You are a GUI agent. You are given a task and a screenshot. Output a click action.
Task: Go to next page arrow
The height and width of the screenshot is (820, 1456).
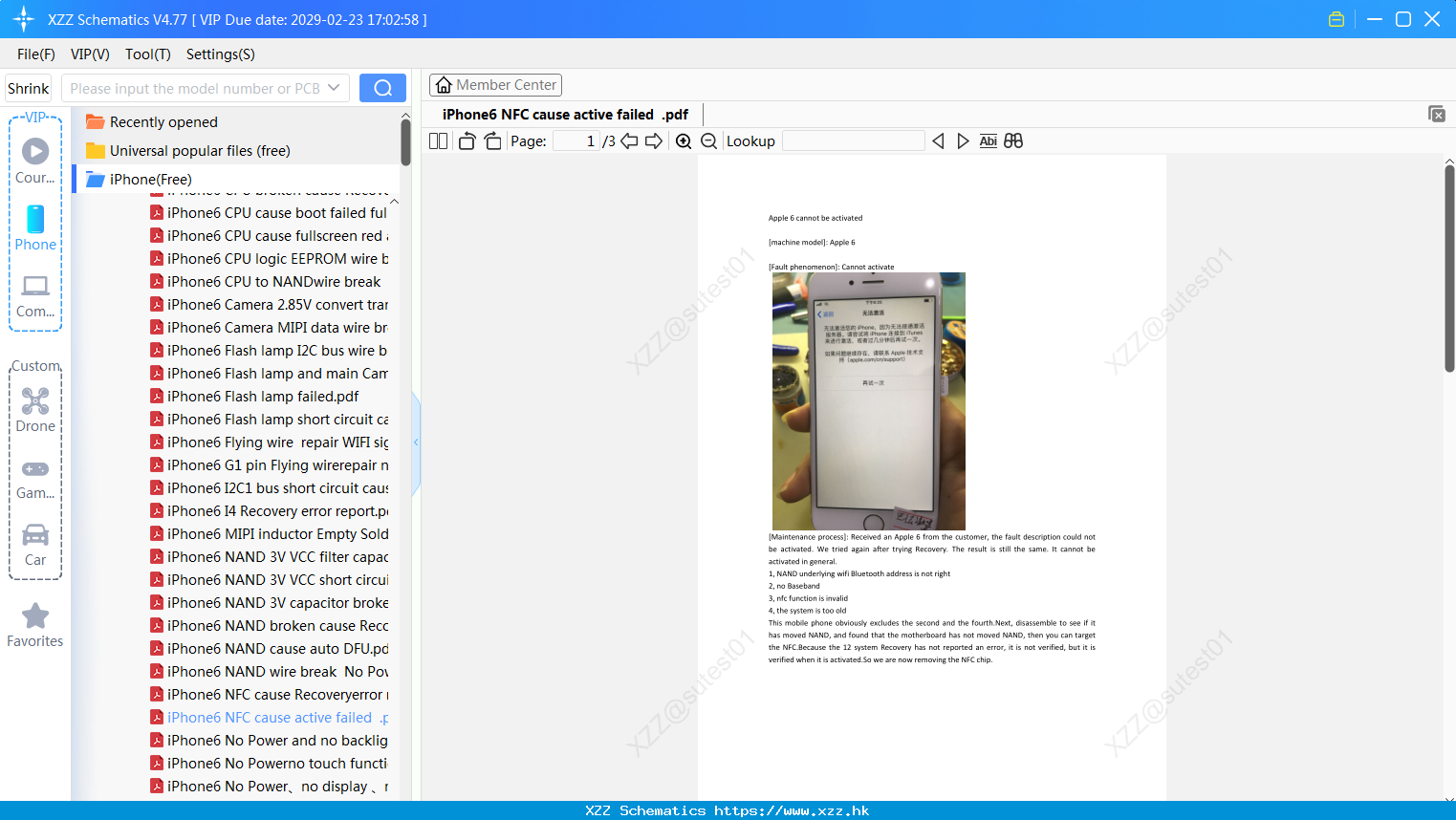(654, 141)
